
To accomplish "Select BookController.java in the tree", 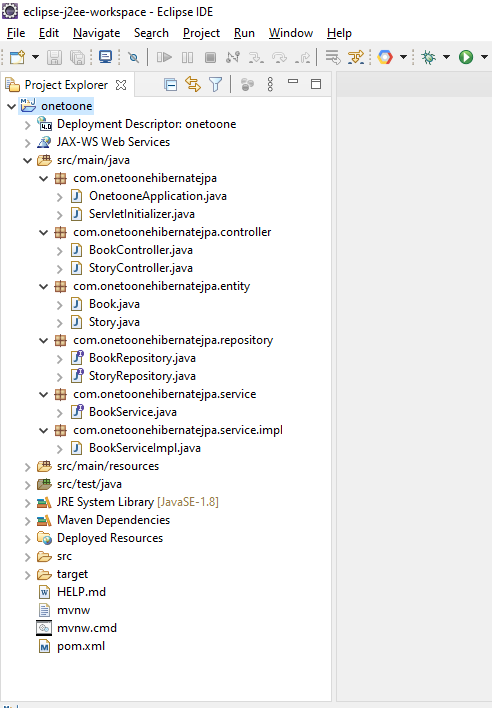I will click(141, 250).
